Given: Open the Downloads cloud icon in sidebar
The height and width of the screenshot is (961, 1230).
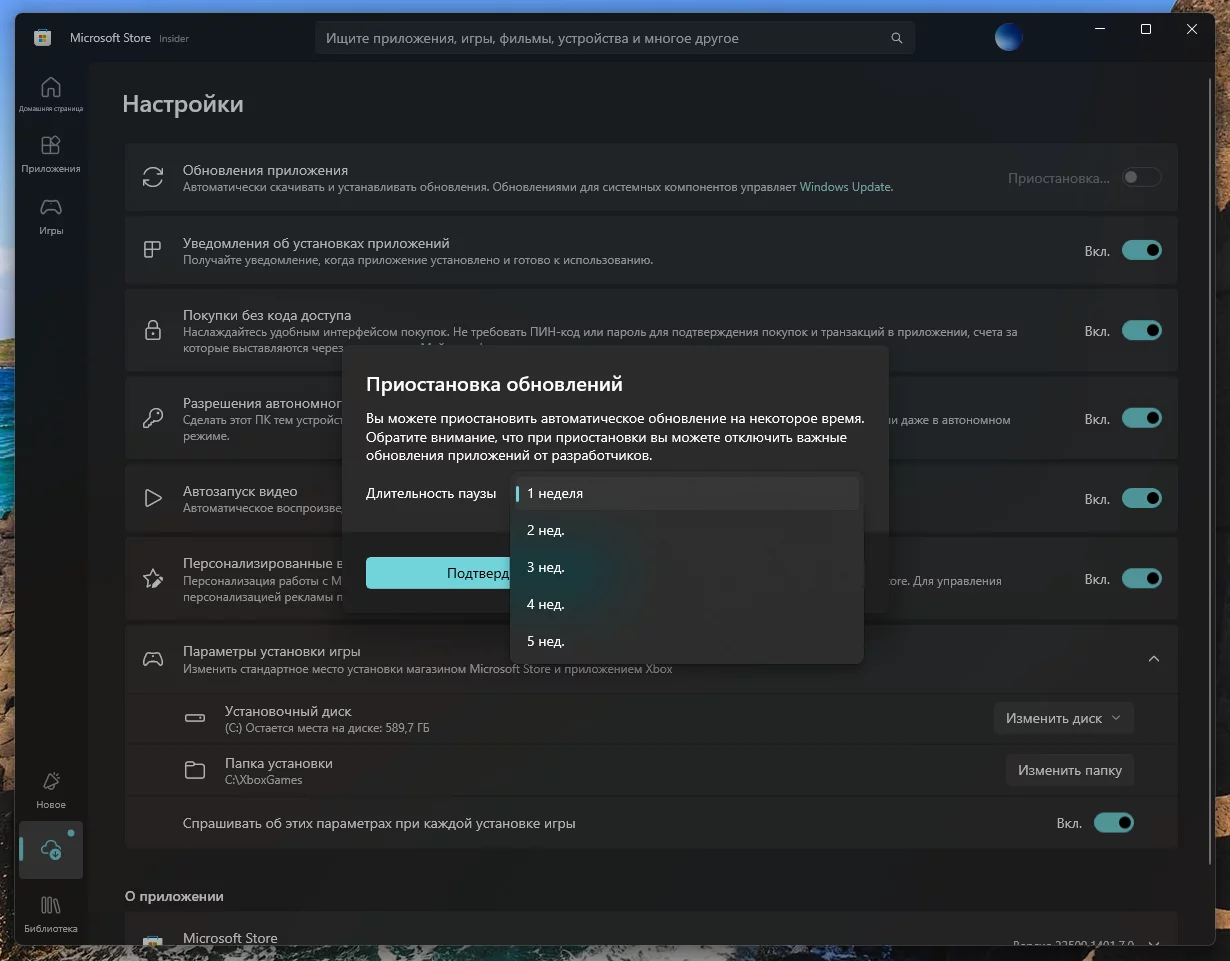Looking at the screenshot, I should (x=50, y=850).
